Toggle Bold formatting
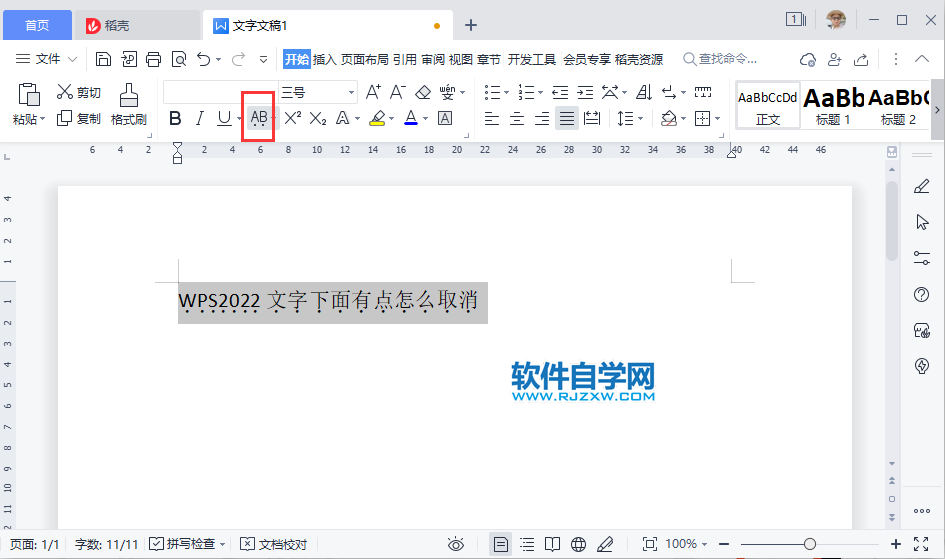Image resolution: width=945 pixels, height=559 pixels. [x=175, y=118]
